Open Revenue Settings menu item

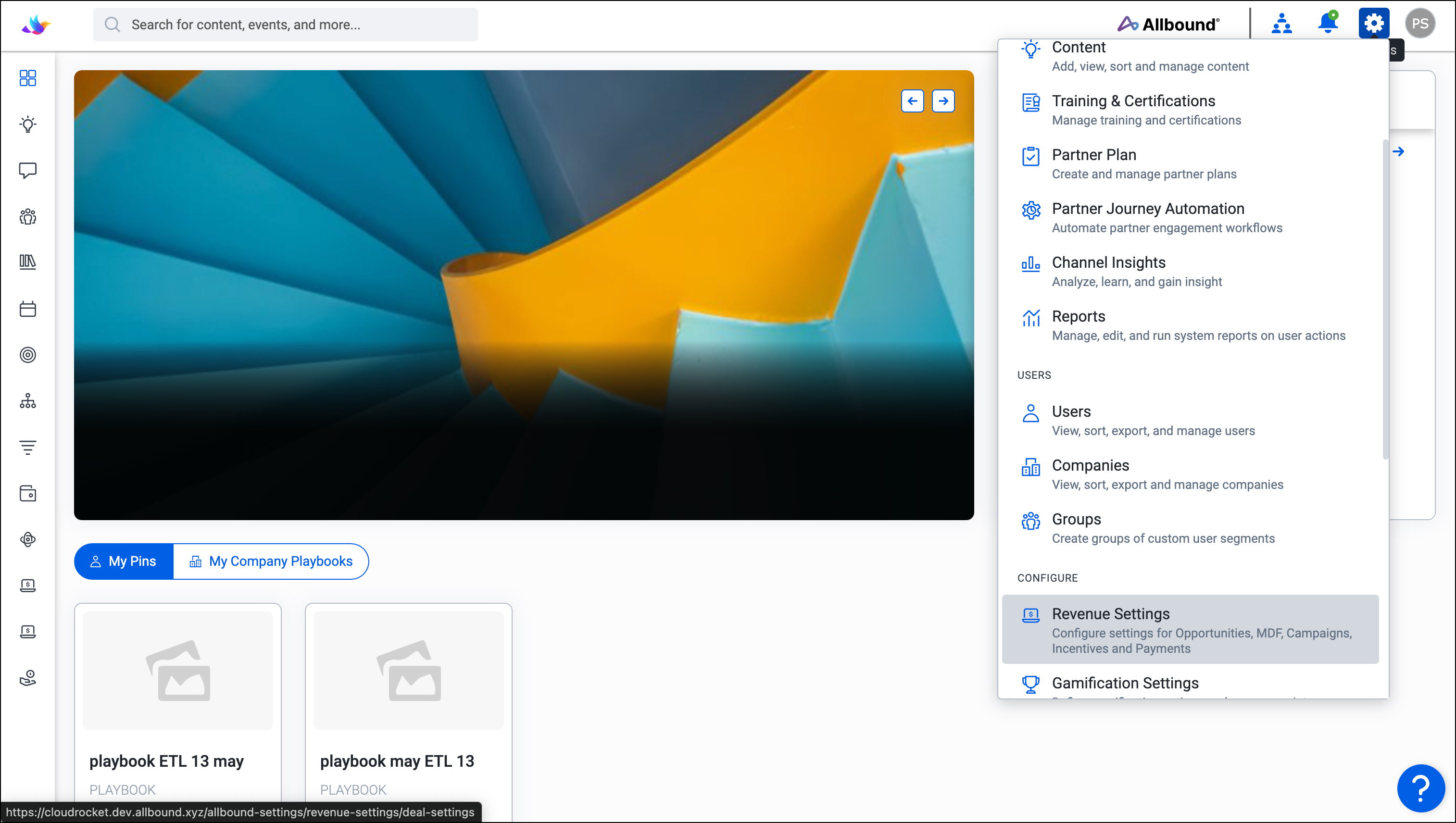pos(1191,629)
